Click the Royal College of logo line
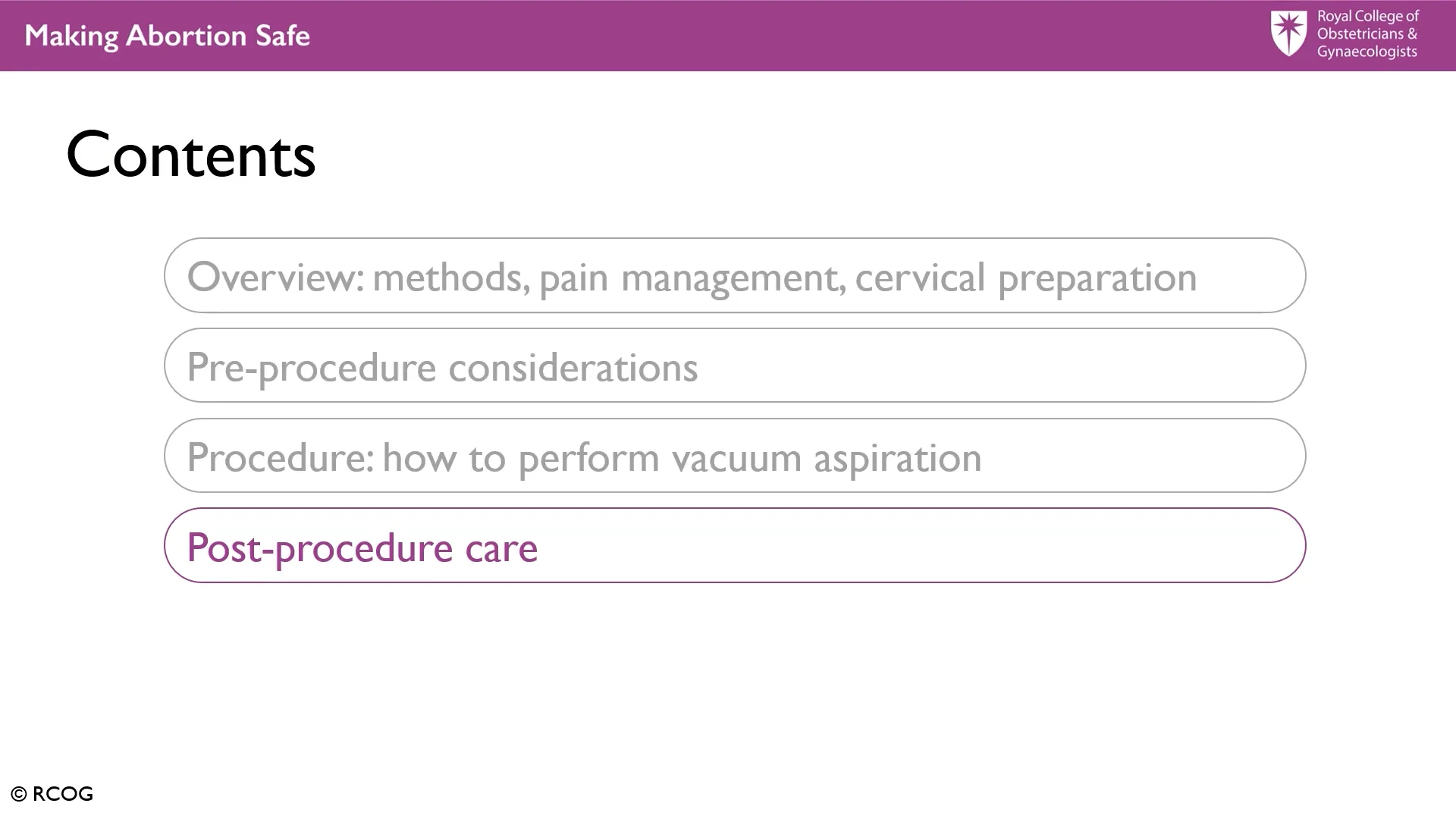This screenshot has height=819, width=1456. point(1367,16)
